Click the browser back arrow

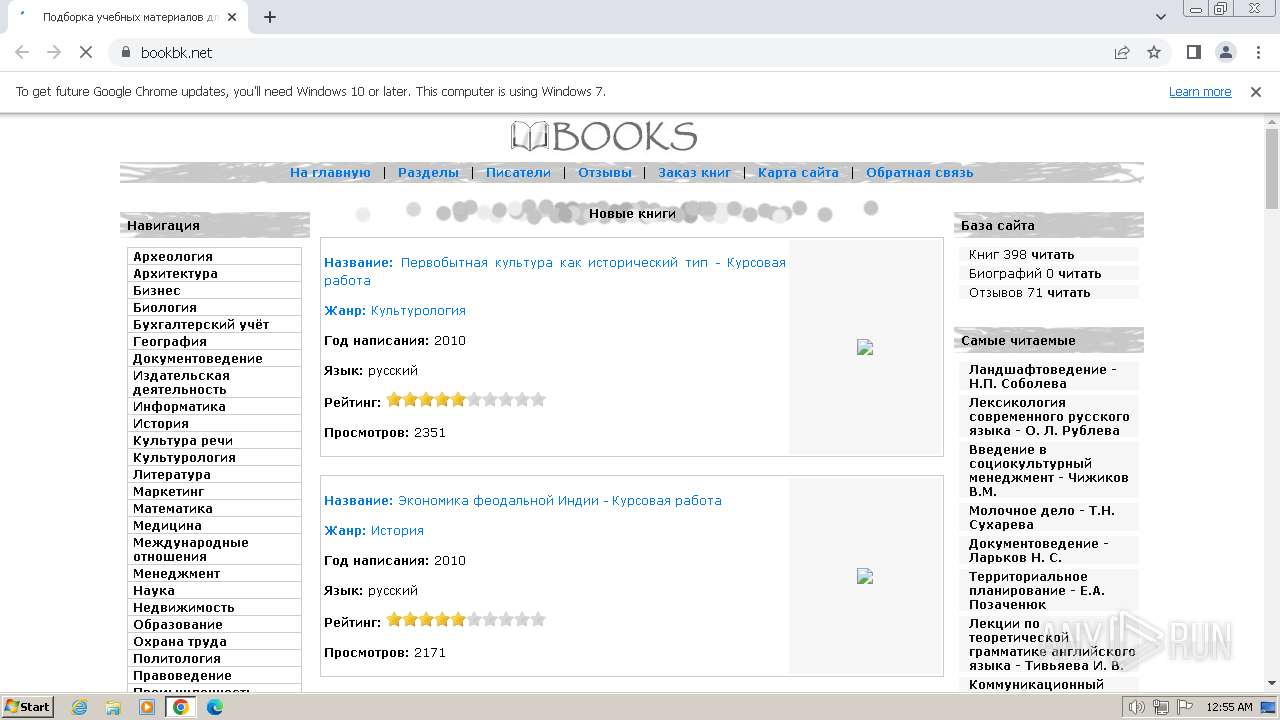(22, 52)
